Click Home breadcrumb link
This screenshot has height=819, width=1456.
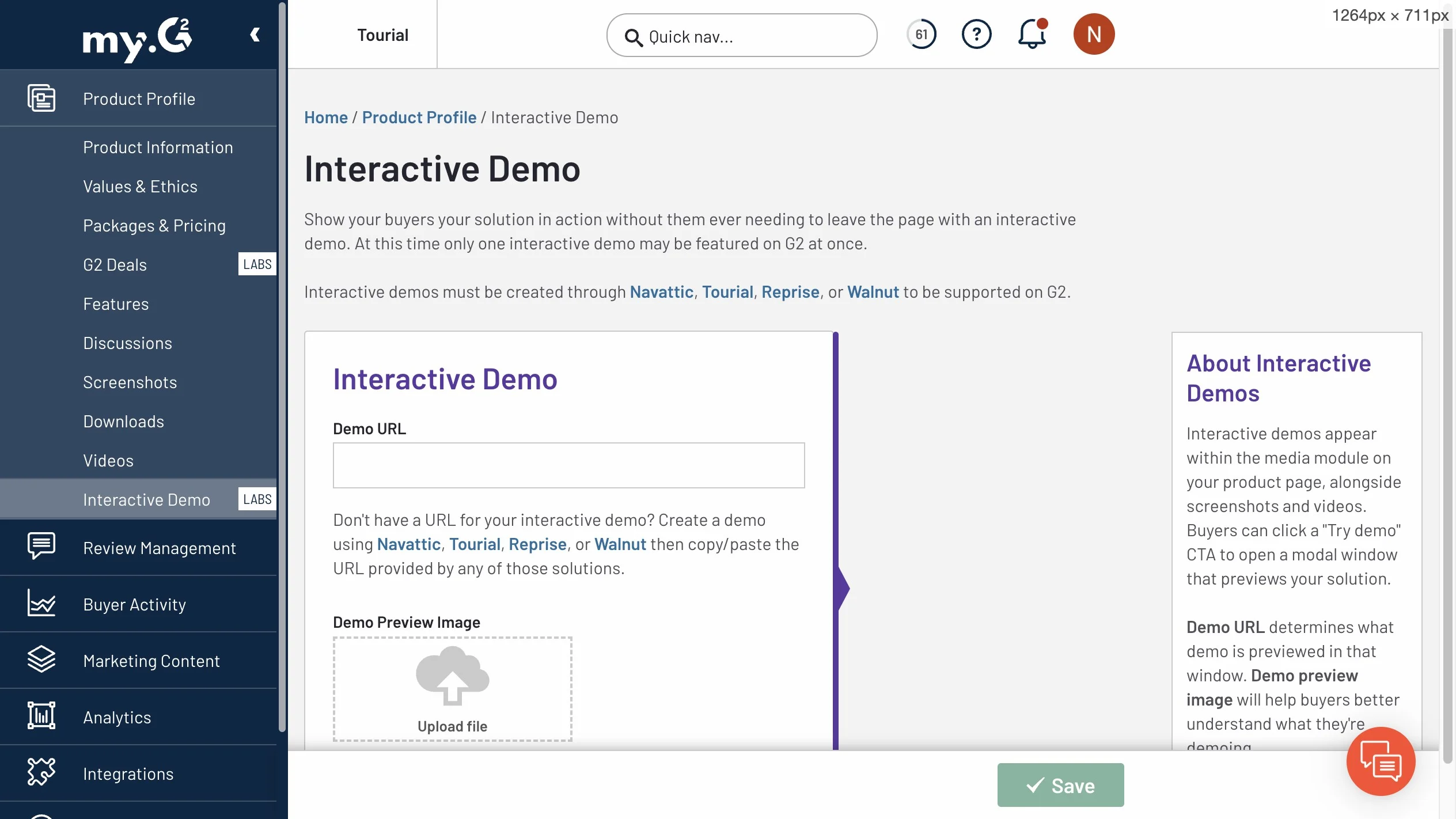326,117
